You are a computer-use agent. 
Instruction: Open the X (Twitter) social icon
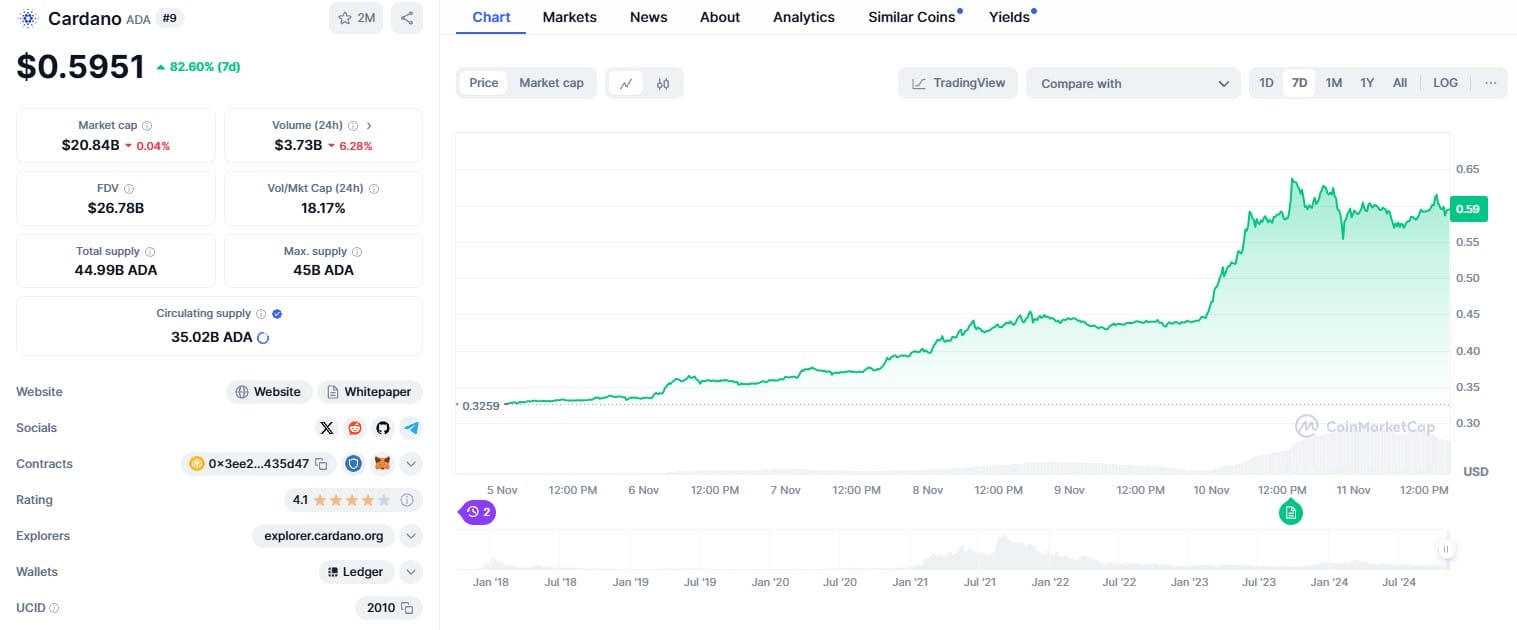click(x=327, y=428)
